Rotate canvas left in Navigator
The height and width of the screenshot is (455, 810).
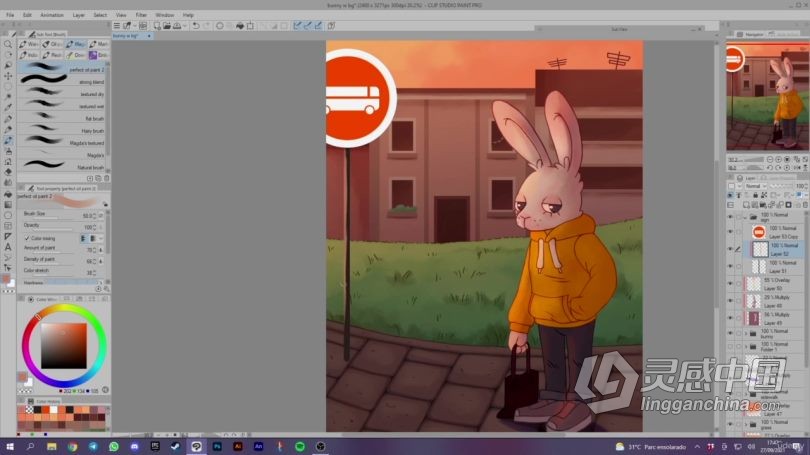[x=770, y=167]
